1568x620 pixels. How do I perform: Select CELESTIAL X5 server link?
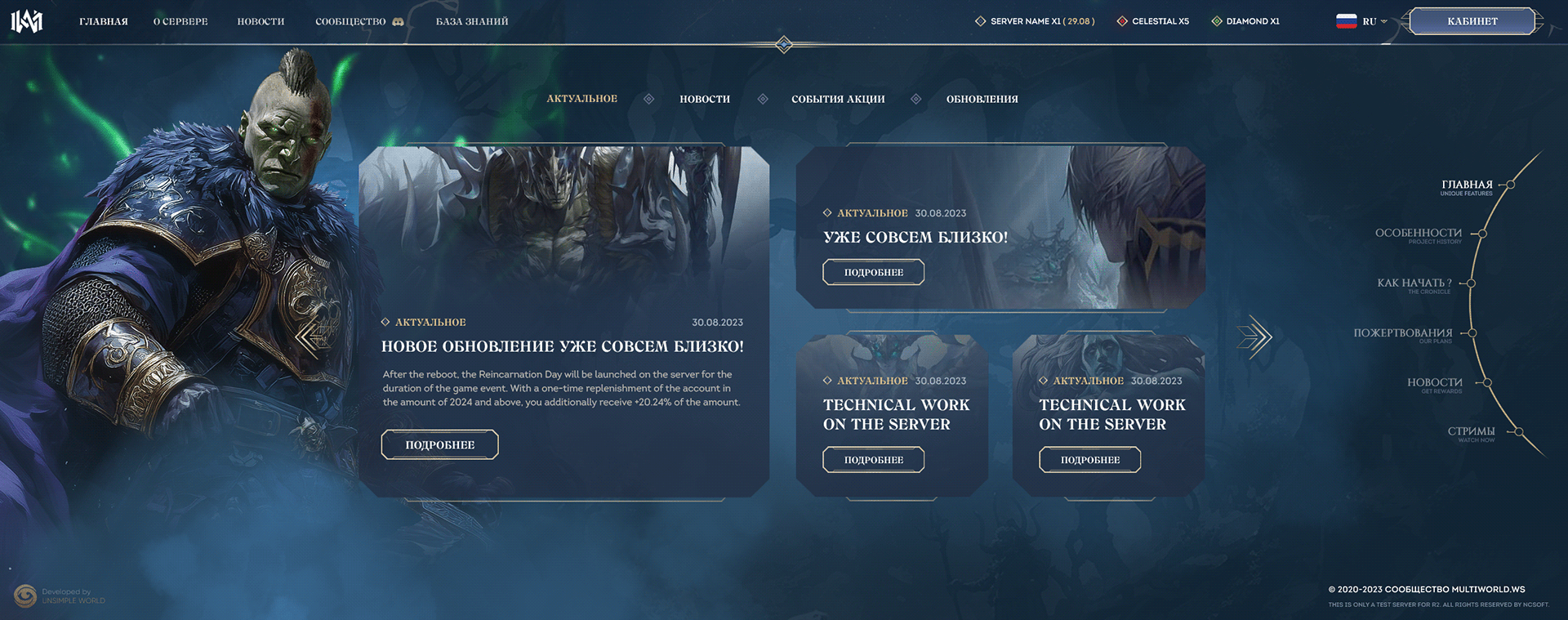tap(1160, 21)
